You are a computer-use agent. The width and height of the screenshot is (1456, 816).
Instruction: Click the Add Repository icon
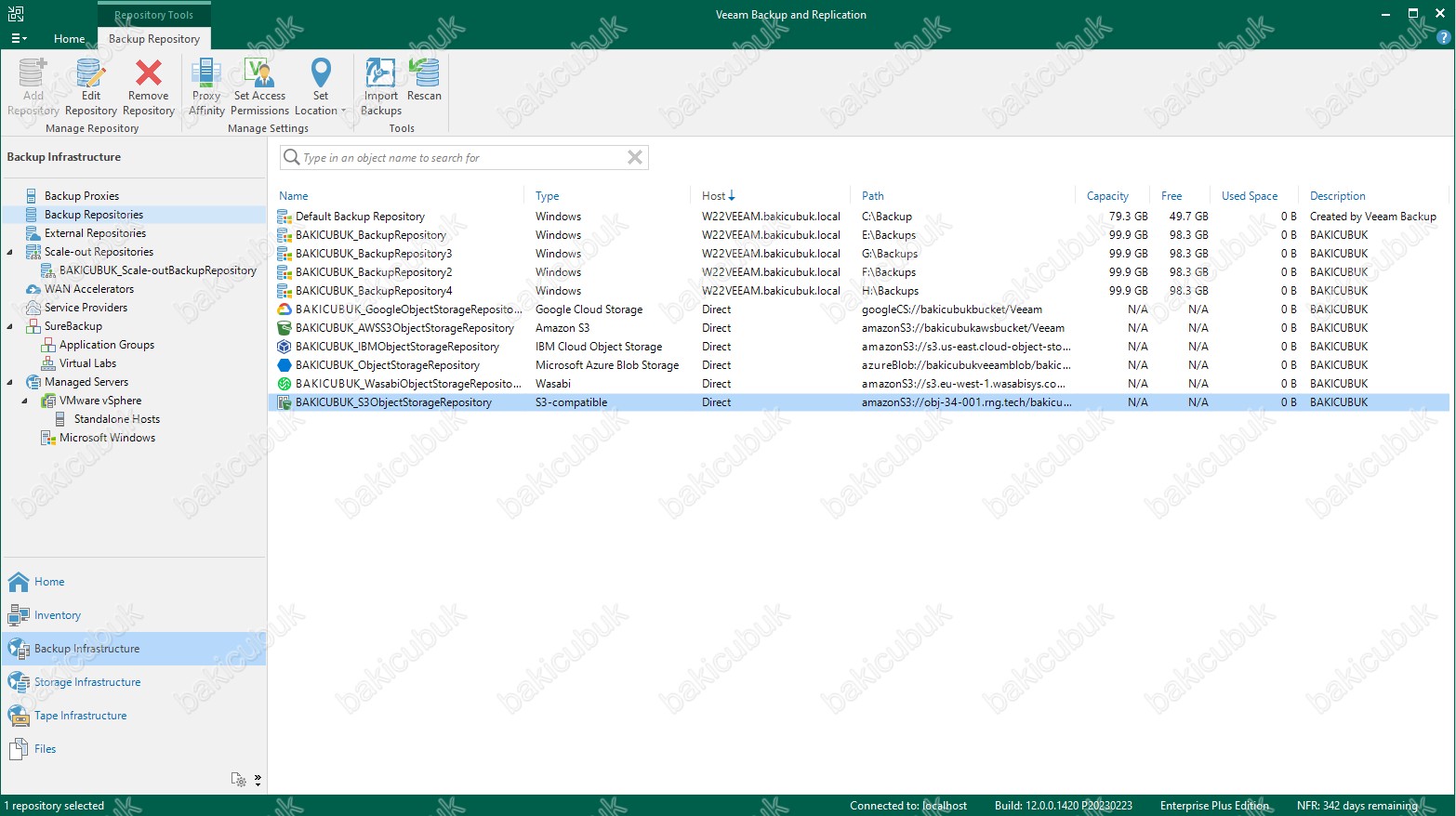click(x=33, y=72)
